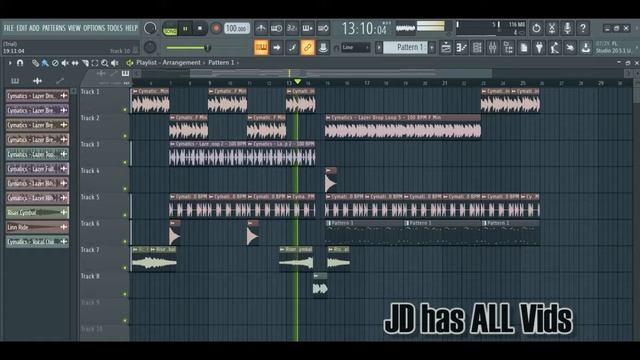Open the Playlist view icon
This screenshot has width=640, height=360.
point(446,48)
